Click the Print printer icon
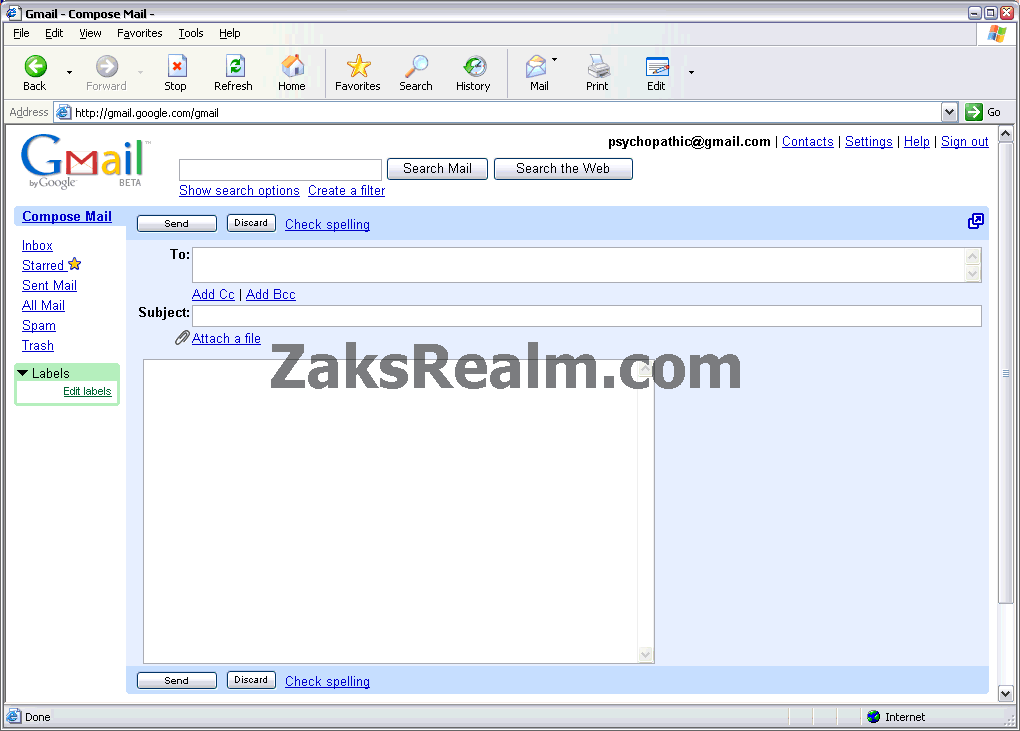 point(598,66)
